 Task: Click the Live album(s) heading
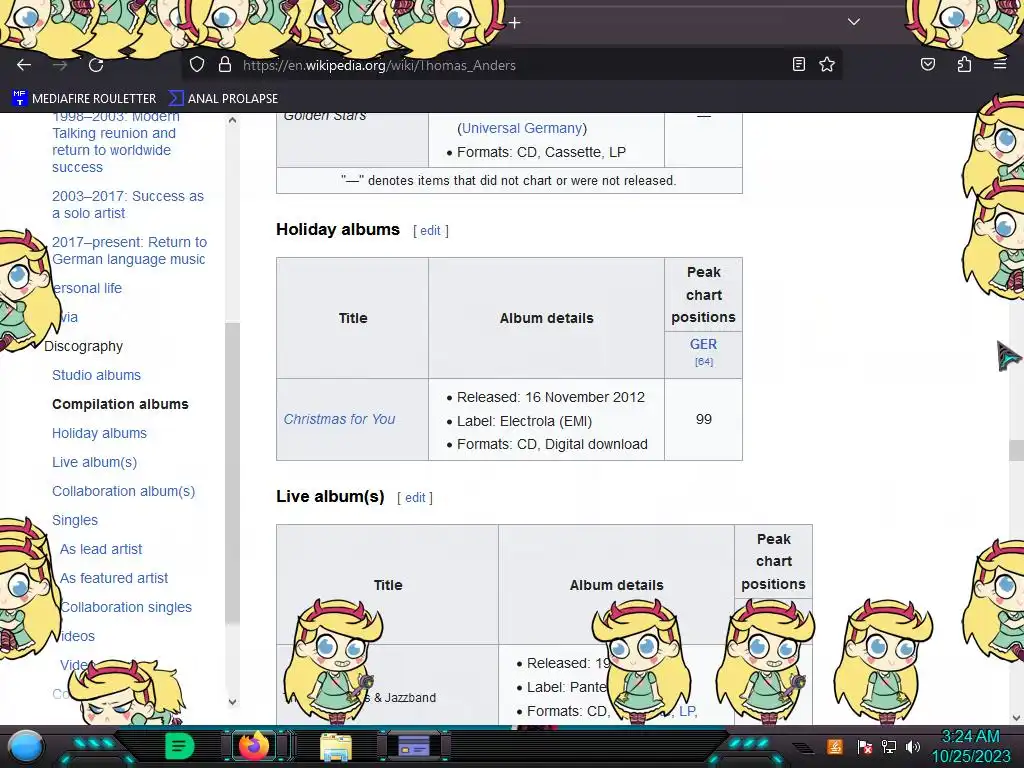pyautogui.click(x=330, y=496)
